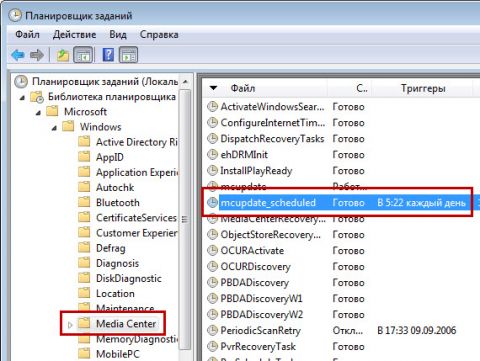Select the root Планировщик заданий node
This screenshot has width=480, height=361.
click(x=105, y=81)
